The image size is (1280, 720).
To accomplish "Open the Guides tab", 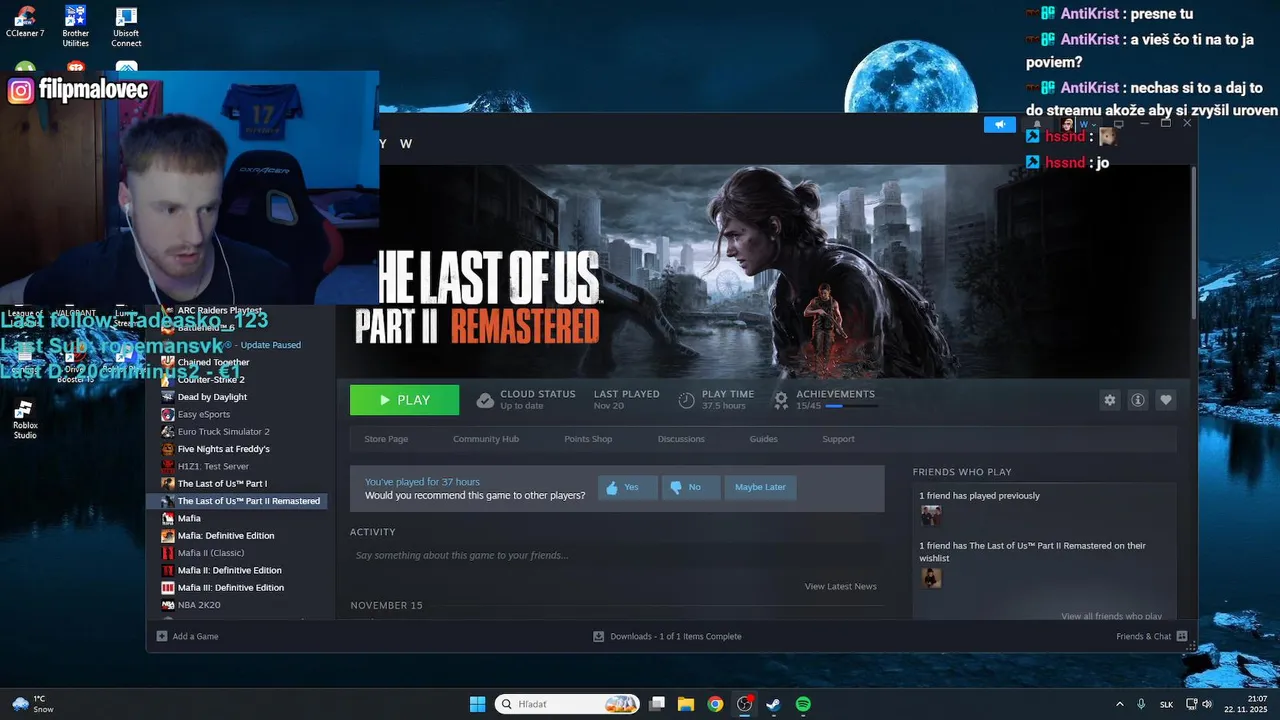I will pyautogui.click(x=763, y=439).
